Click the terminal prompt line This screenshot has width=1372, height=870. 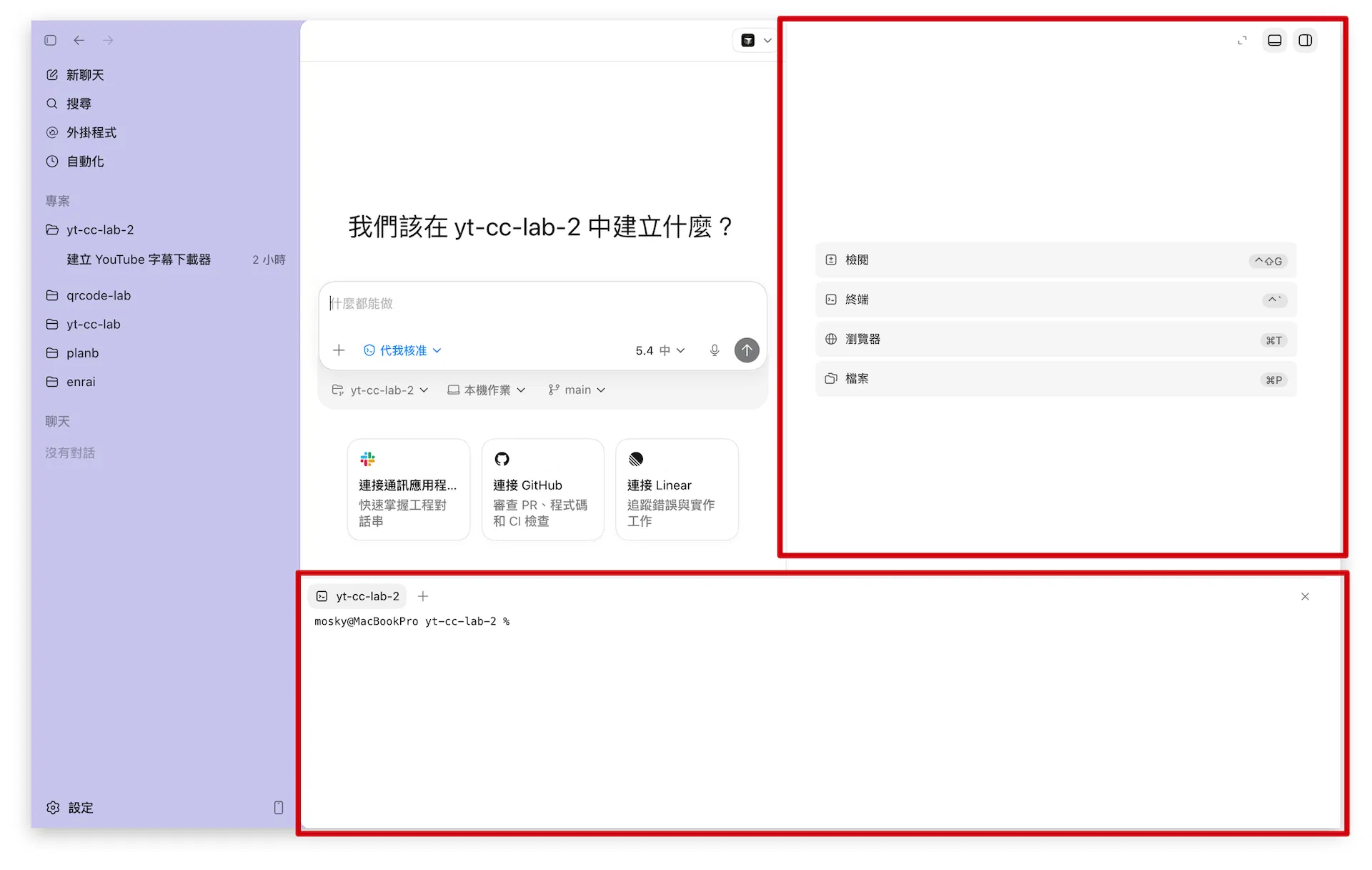tap(412, 621)
